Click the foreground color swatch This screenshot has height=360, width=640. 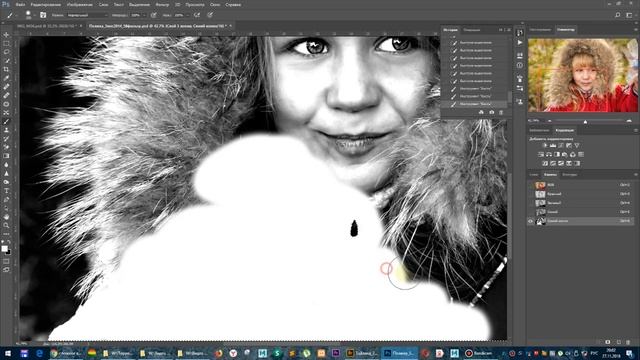coord(4,249)
